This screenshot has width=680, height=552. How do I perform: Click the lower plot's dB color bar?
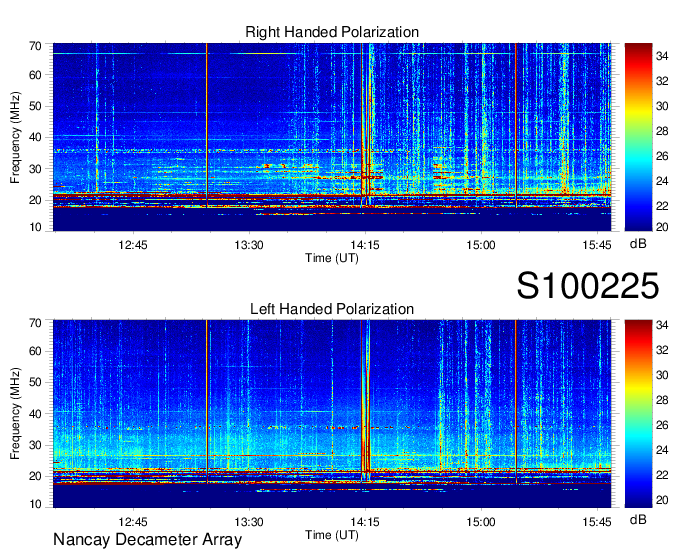coord(638,414)
